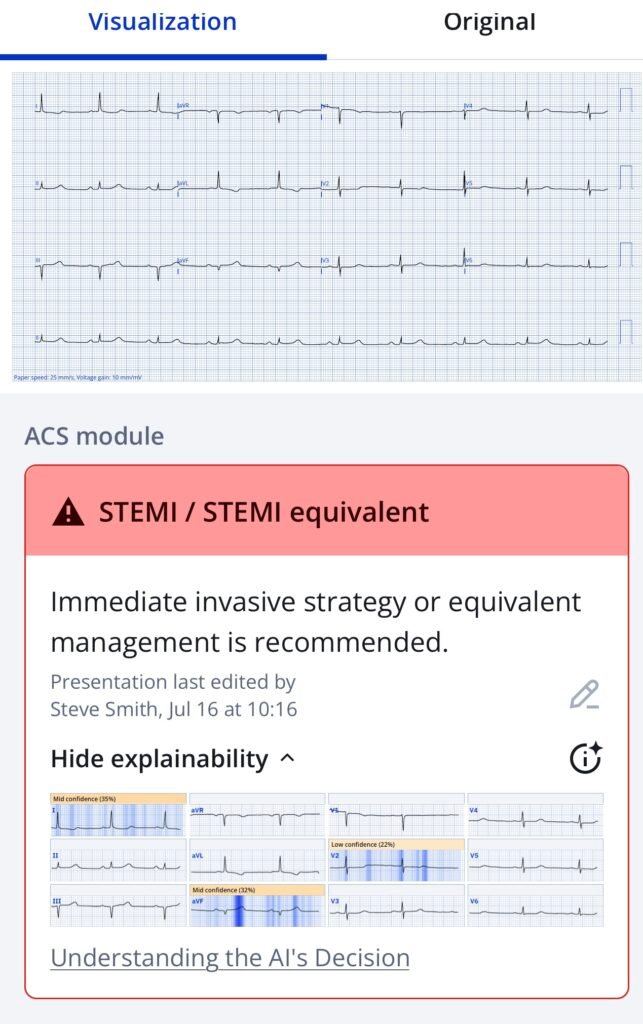The image size is (643, 1024).
Task: Click the AI info sparkle icon
Action: [x=585, y=759]
